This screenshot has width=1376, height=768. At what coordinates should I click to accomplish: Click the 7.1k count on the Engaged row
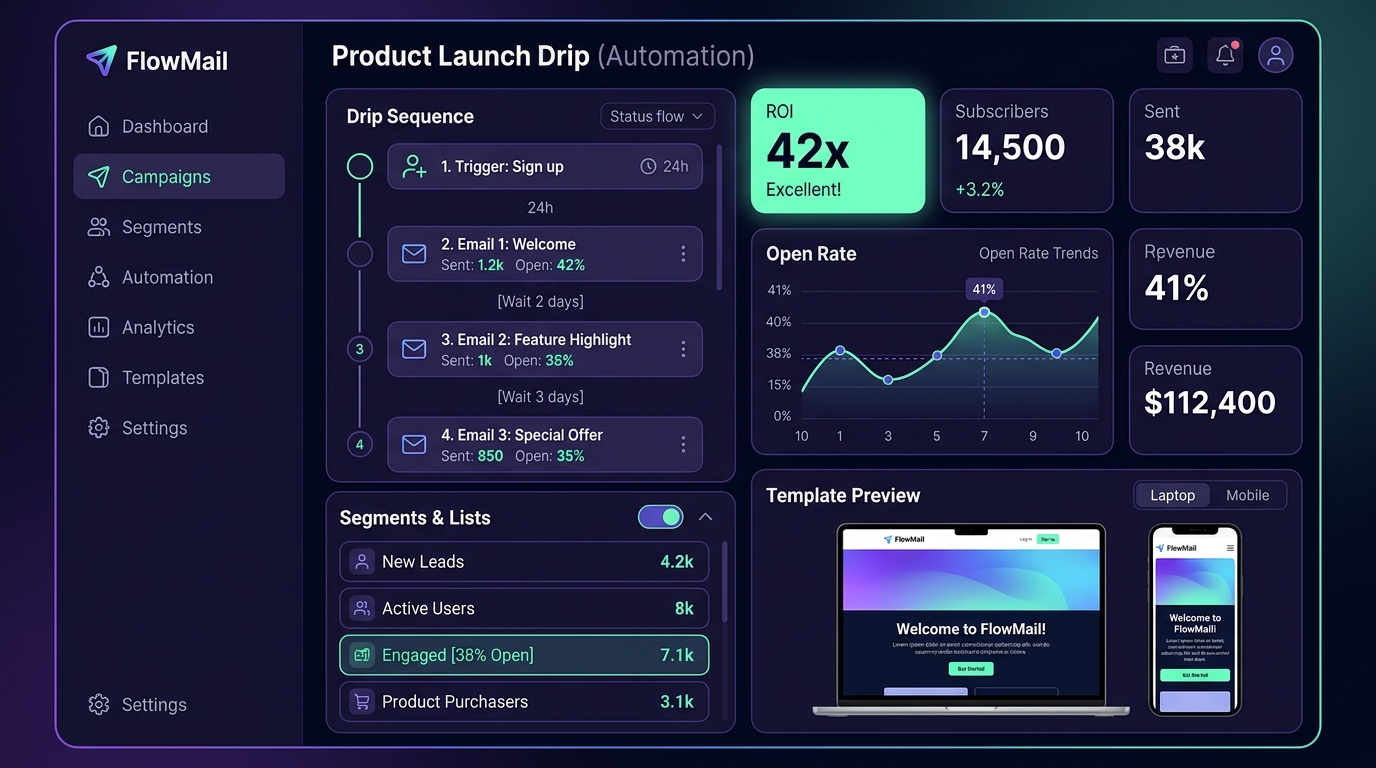[x=677, y=655]
